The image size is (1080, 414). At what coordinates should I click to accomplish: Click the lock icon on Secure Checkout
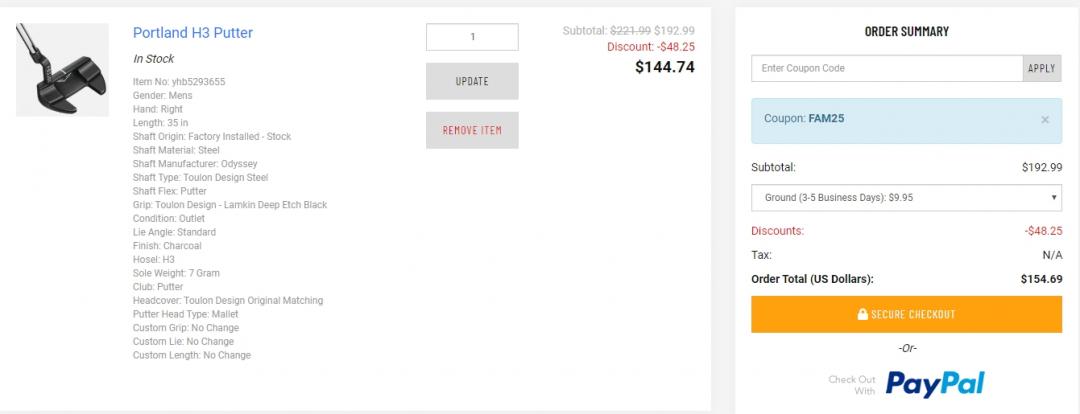862,315
